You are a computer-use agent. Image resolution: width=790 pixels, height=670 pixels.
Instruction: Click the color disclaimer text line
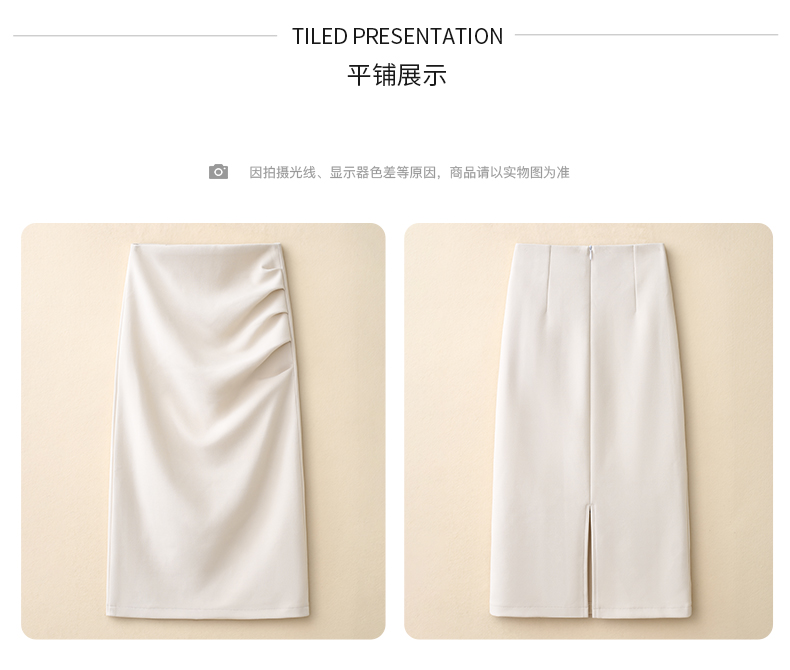(x=409, y=172)
